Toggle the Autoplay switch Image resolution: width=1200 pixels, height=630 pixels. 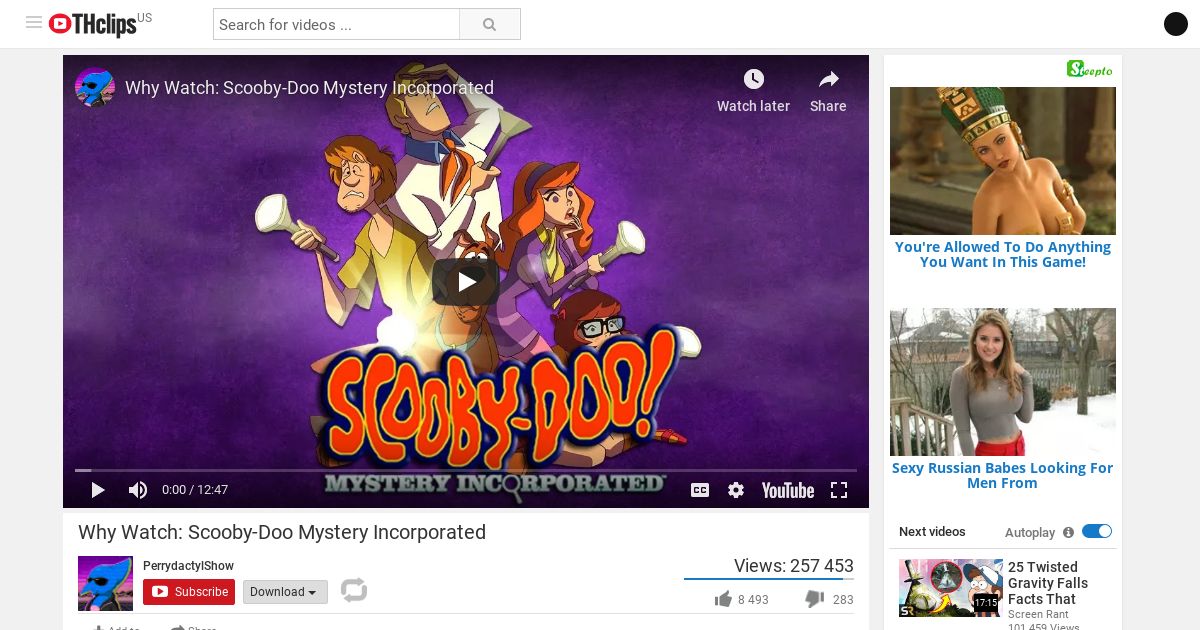pos(1097,532)
